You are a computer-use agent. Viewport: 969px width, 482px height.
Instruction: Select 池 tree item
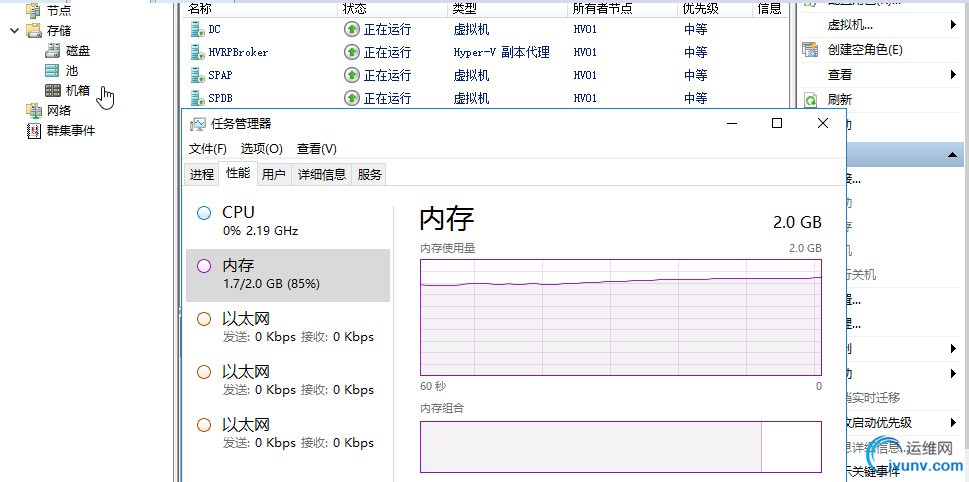coord(72,70)
